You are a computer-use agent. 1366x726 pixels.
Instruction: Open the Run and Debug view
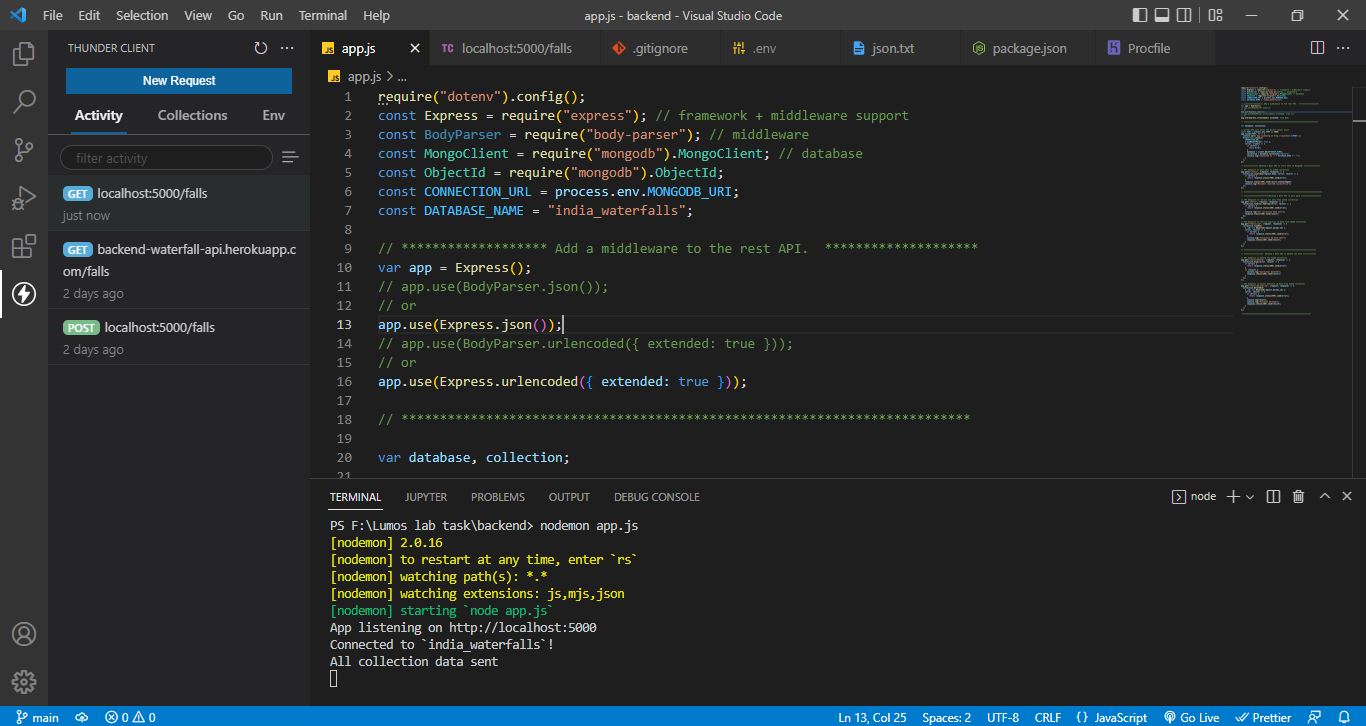[24, 198]
